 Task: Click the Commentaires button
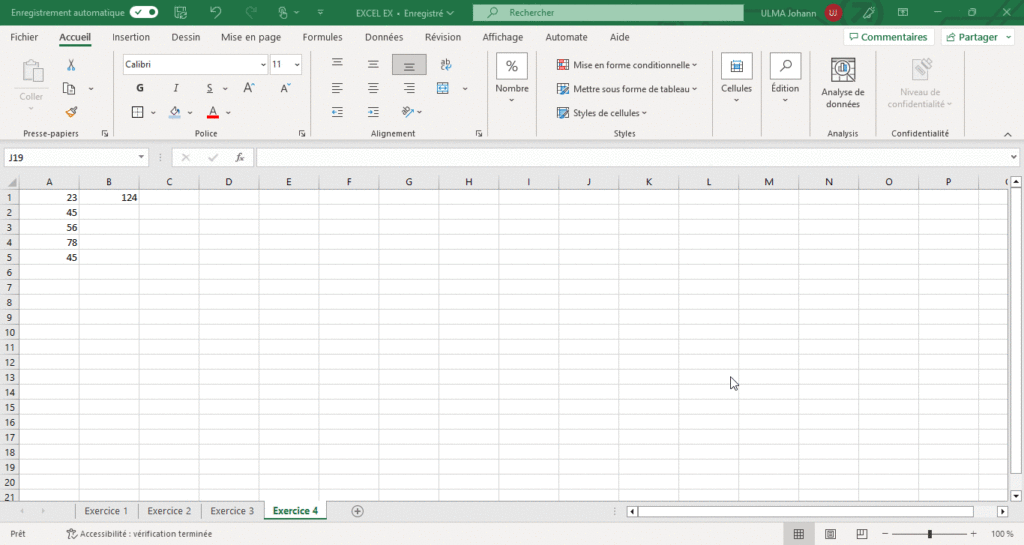(x=888, y=37)
